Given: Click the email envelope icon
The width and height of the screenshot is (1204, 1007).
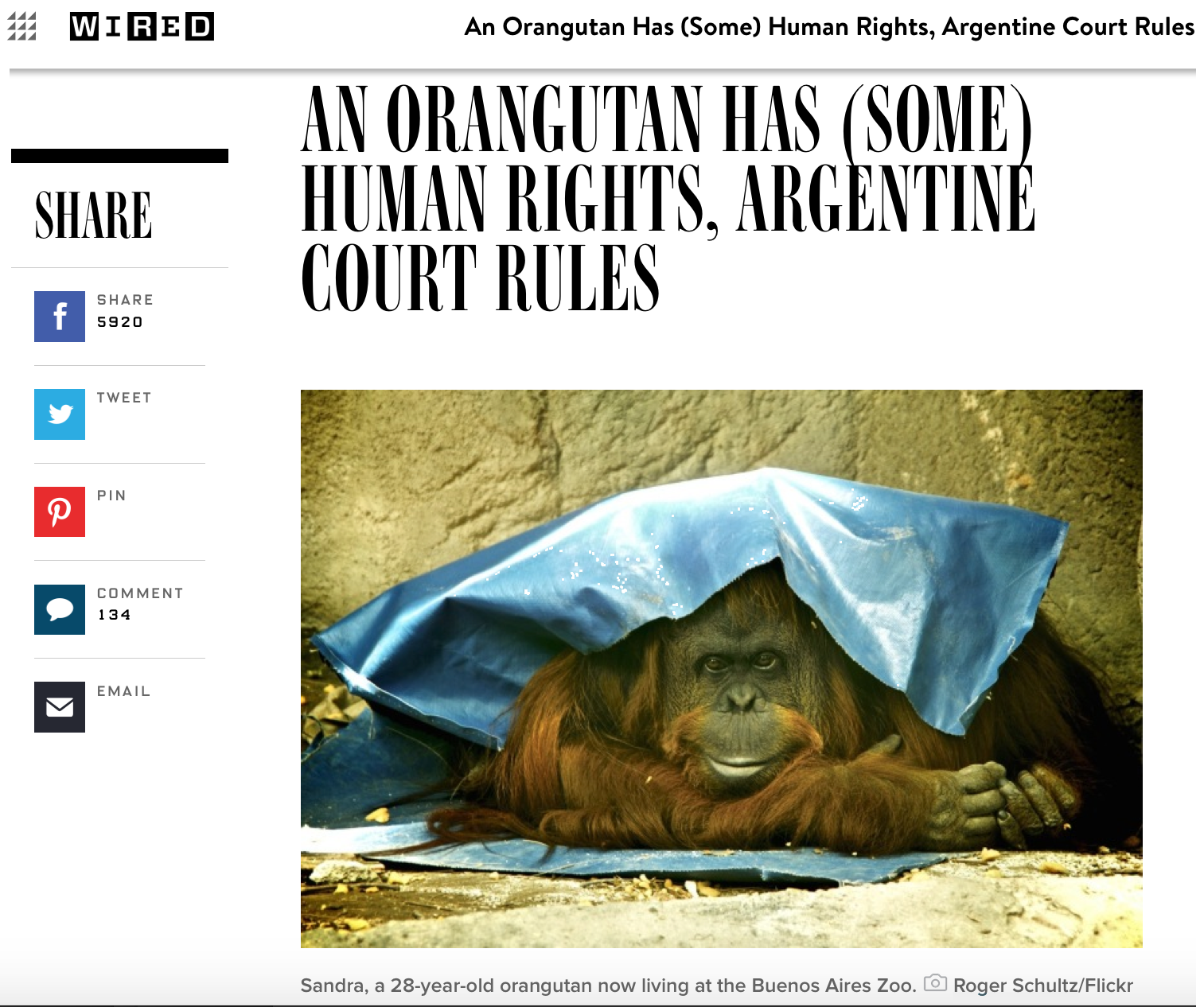Looking at the screenshot, I should click(60, 707).
